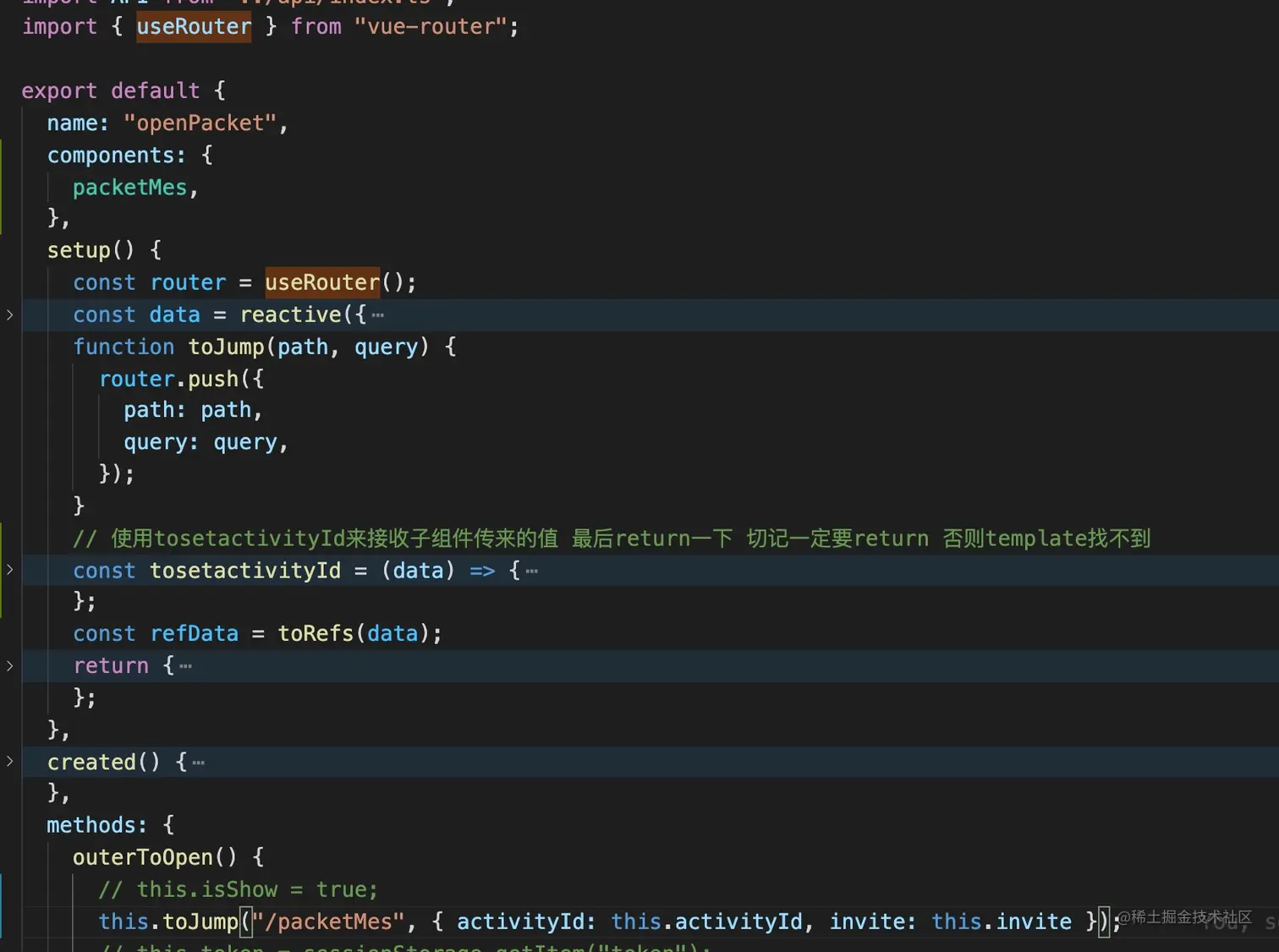The width and height of the screenshot is (1279, 952).
Task: Click the 'toJump' function declaration name
Action: click(226, 347)
